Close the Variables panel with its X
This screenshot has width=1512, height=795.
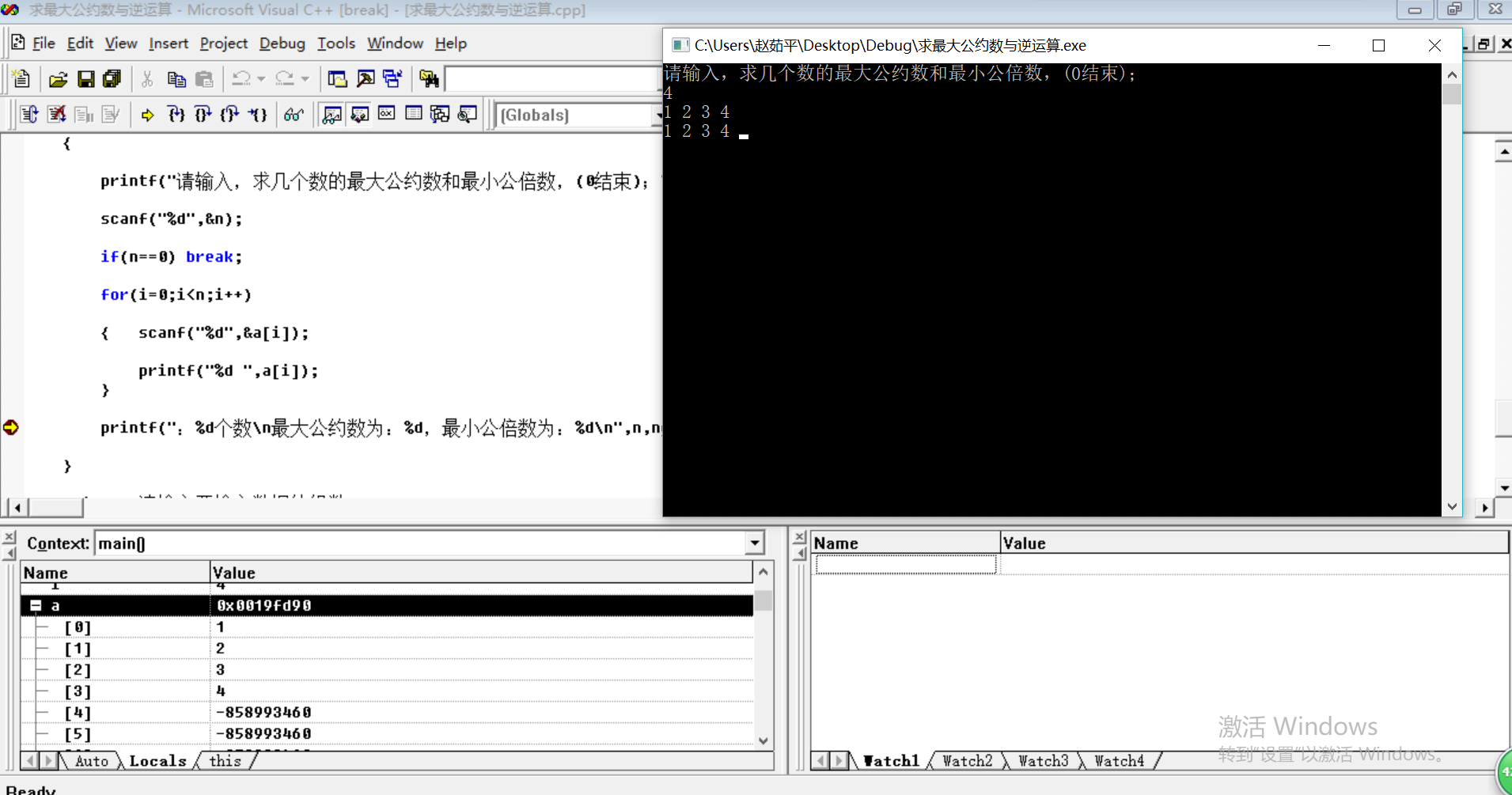tap(9, 537)
